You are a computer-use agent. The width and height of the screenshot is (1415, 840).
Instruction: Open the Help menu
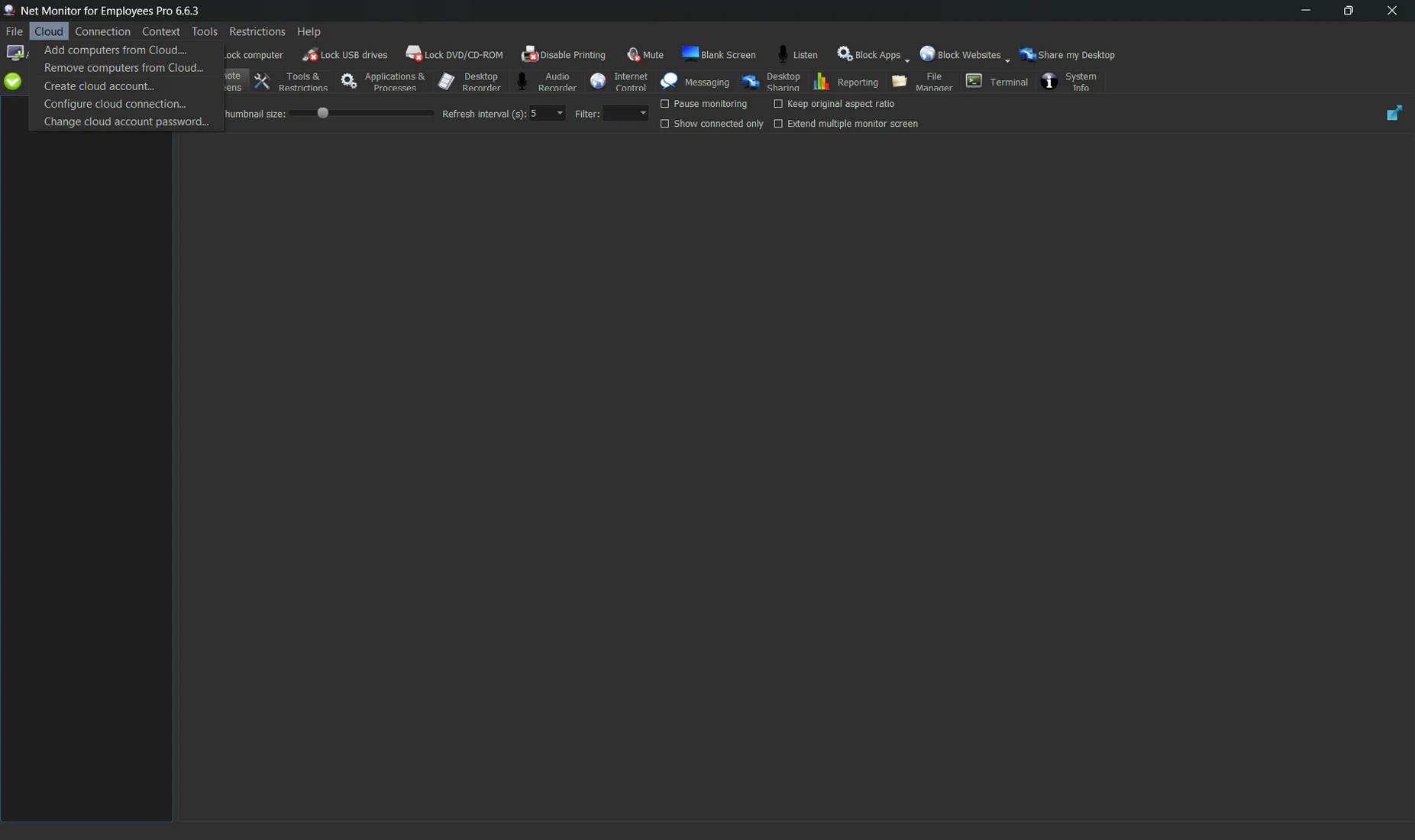click(309, 31)
